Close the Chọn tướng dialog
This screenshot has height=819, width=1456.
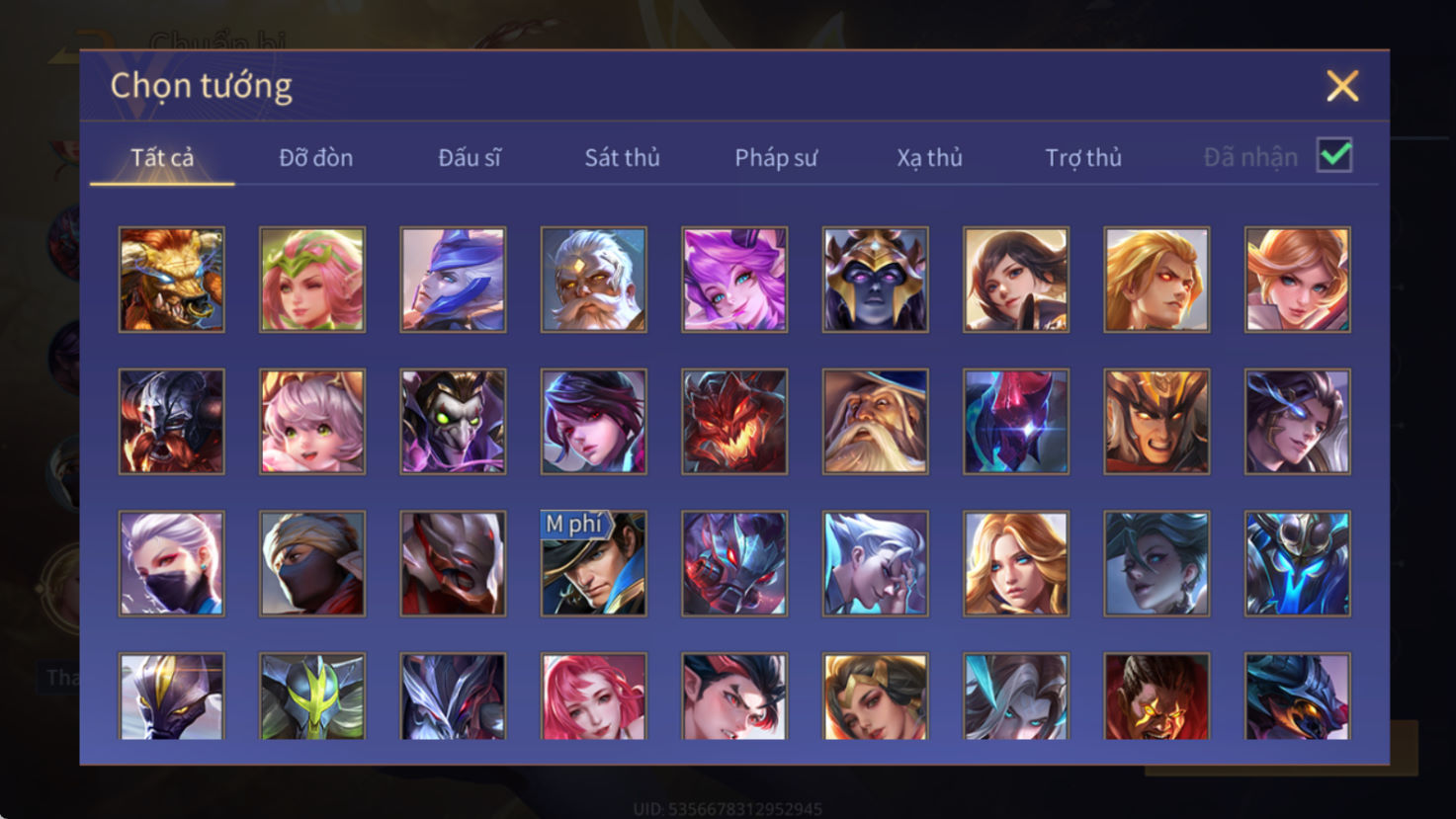coord(1342,86)
